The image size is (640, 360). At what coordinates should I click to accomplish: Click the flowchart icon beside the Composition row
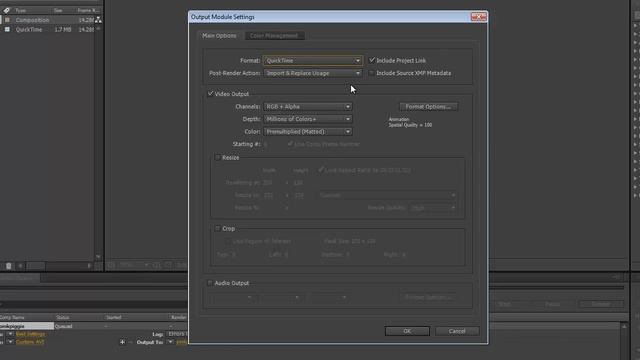(x=98, y=20)
